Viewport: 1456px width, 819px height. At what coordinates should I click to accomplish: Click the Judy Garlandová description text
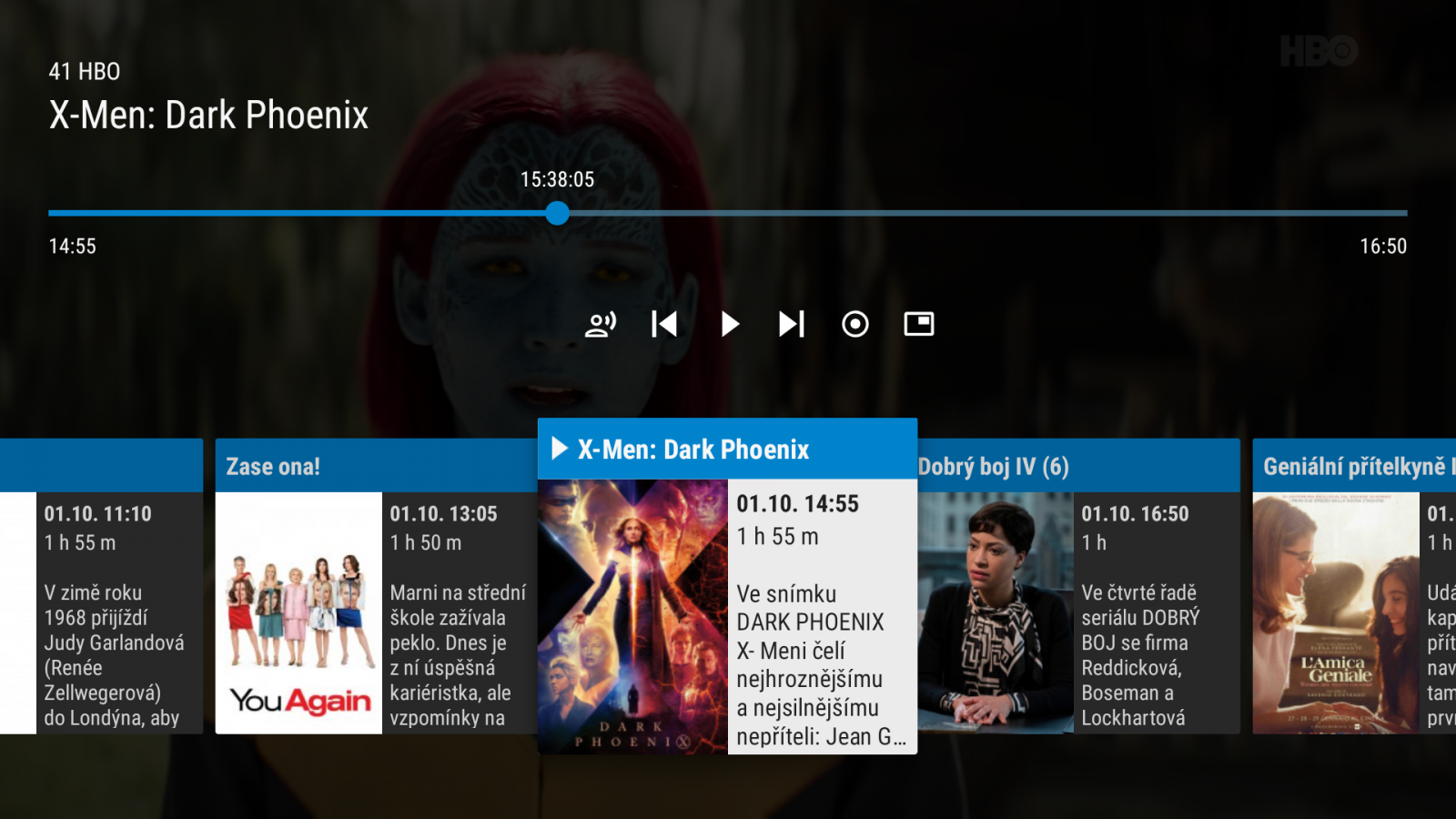[x=114, y=655]
